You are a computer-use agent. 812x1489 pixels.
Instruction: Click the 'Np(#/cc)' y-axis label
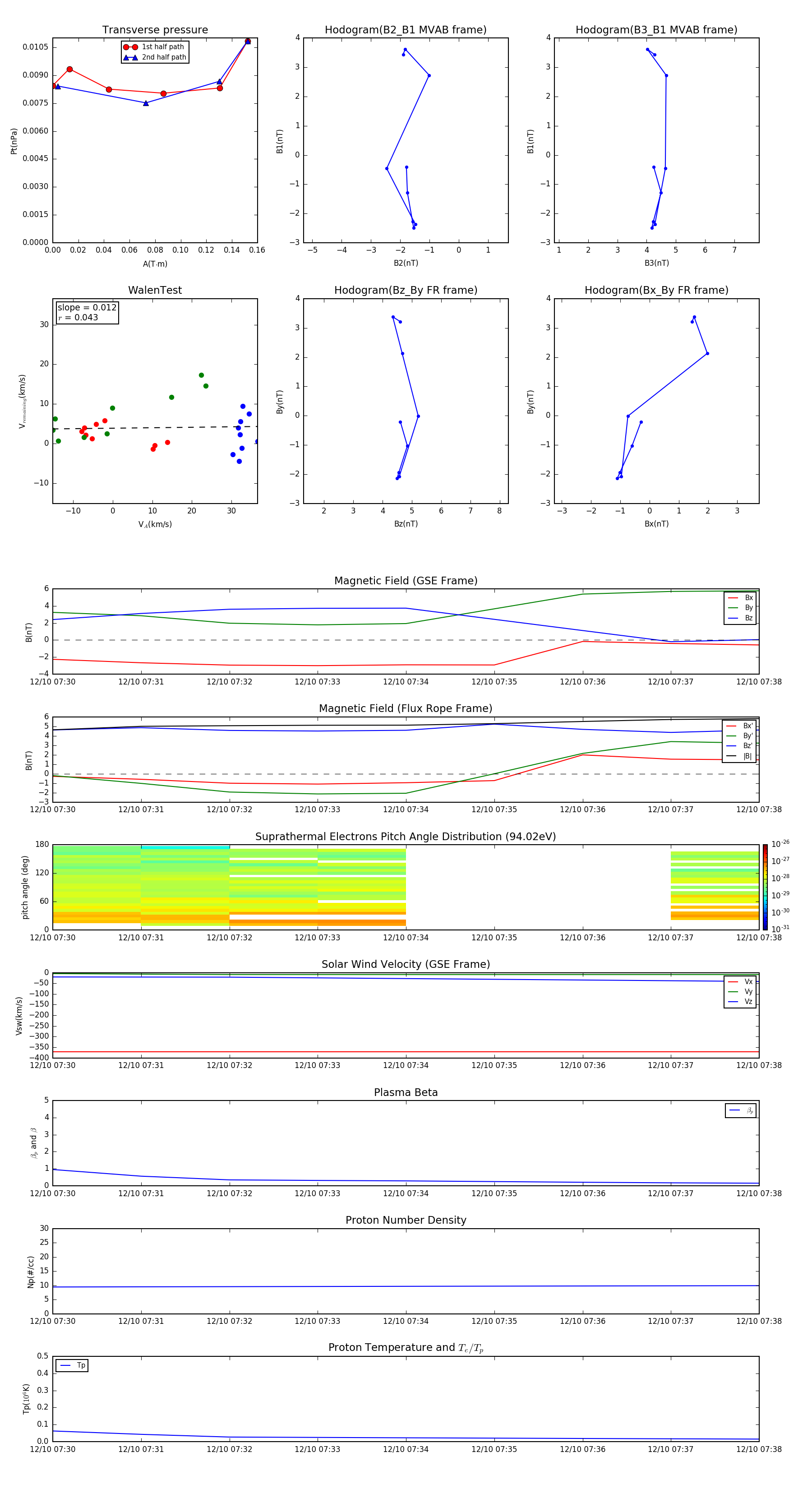tap(31, 1272)
